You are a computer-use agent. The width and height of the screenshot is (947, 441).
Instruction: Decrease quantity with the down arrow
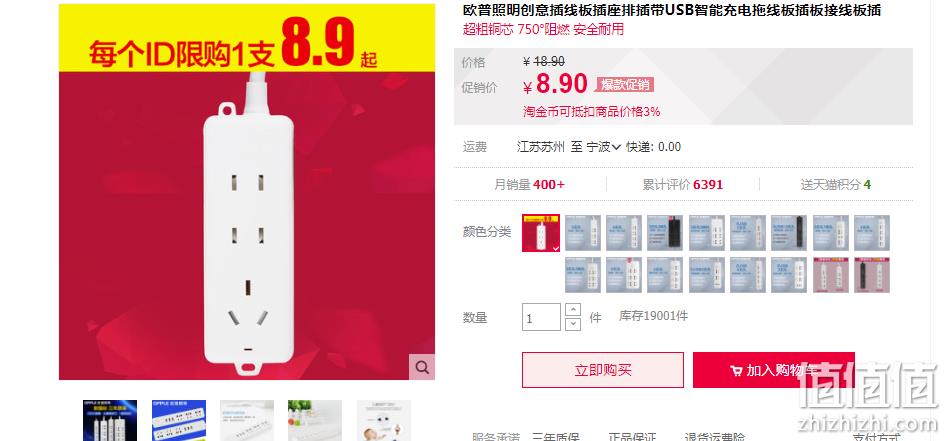pos(573,324)
